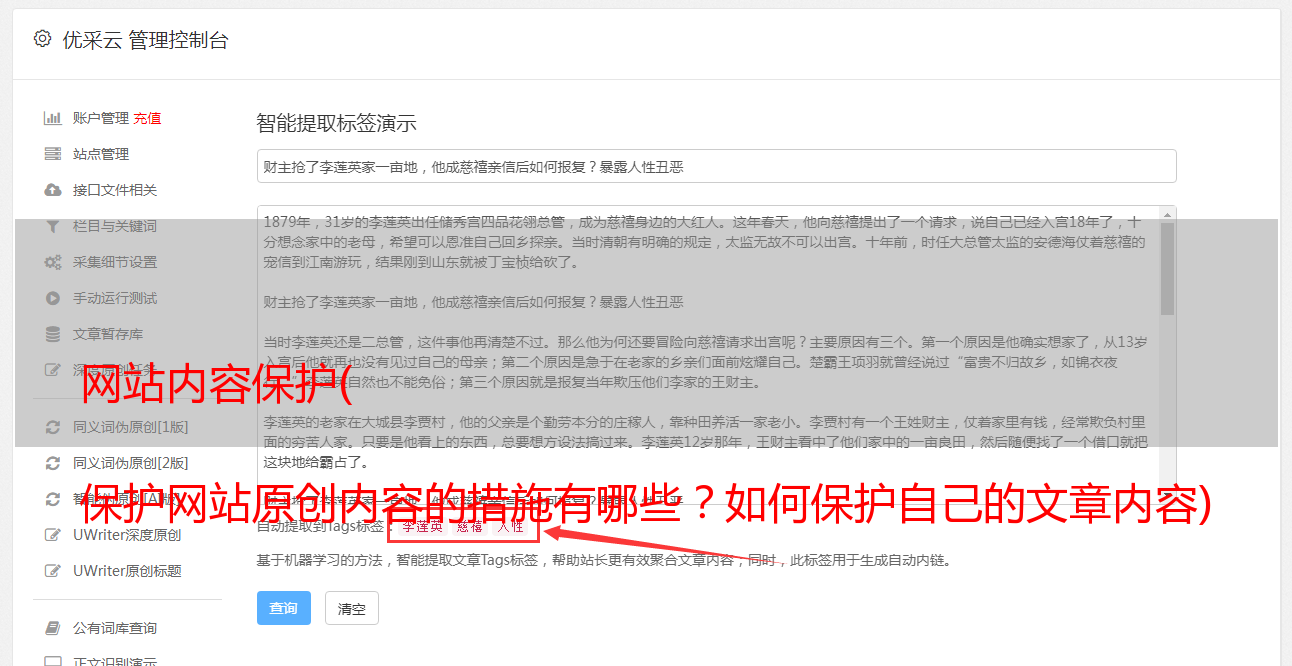Click the gears icon beside 采集细节设置
Viewport: 1292px width, 666px height.
53,262
